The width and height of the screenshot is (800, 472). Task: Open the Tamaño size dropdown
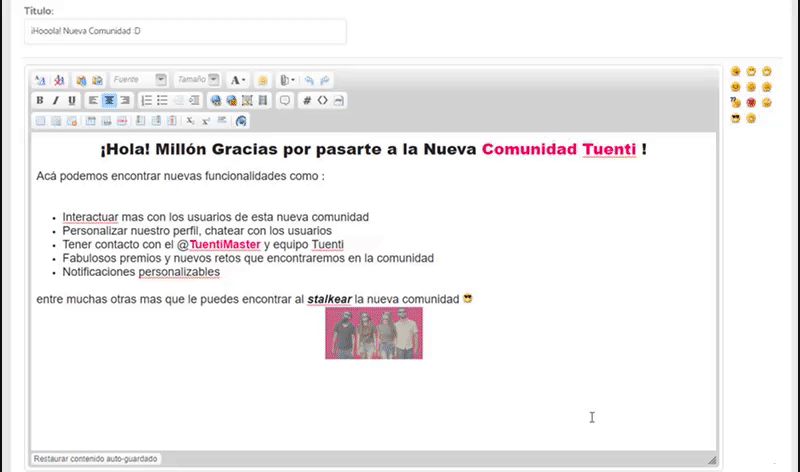pos(197,80)
